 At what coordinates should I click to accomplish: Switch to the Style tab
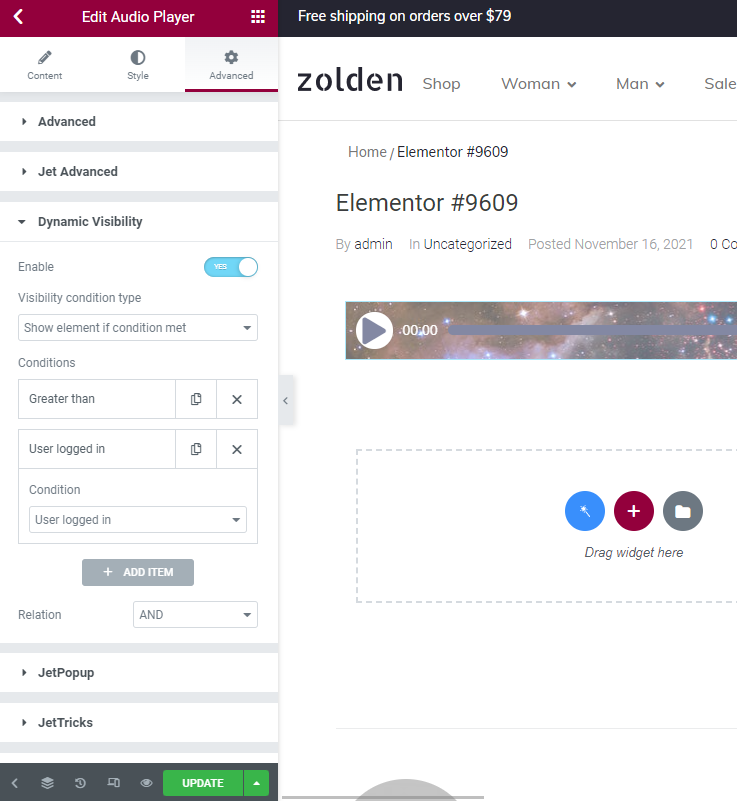138,65
